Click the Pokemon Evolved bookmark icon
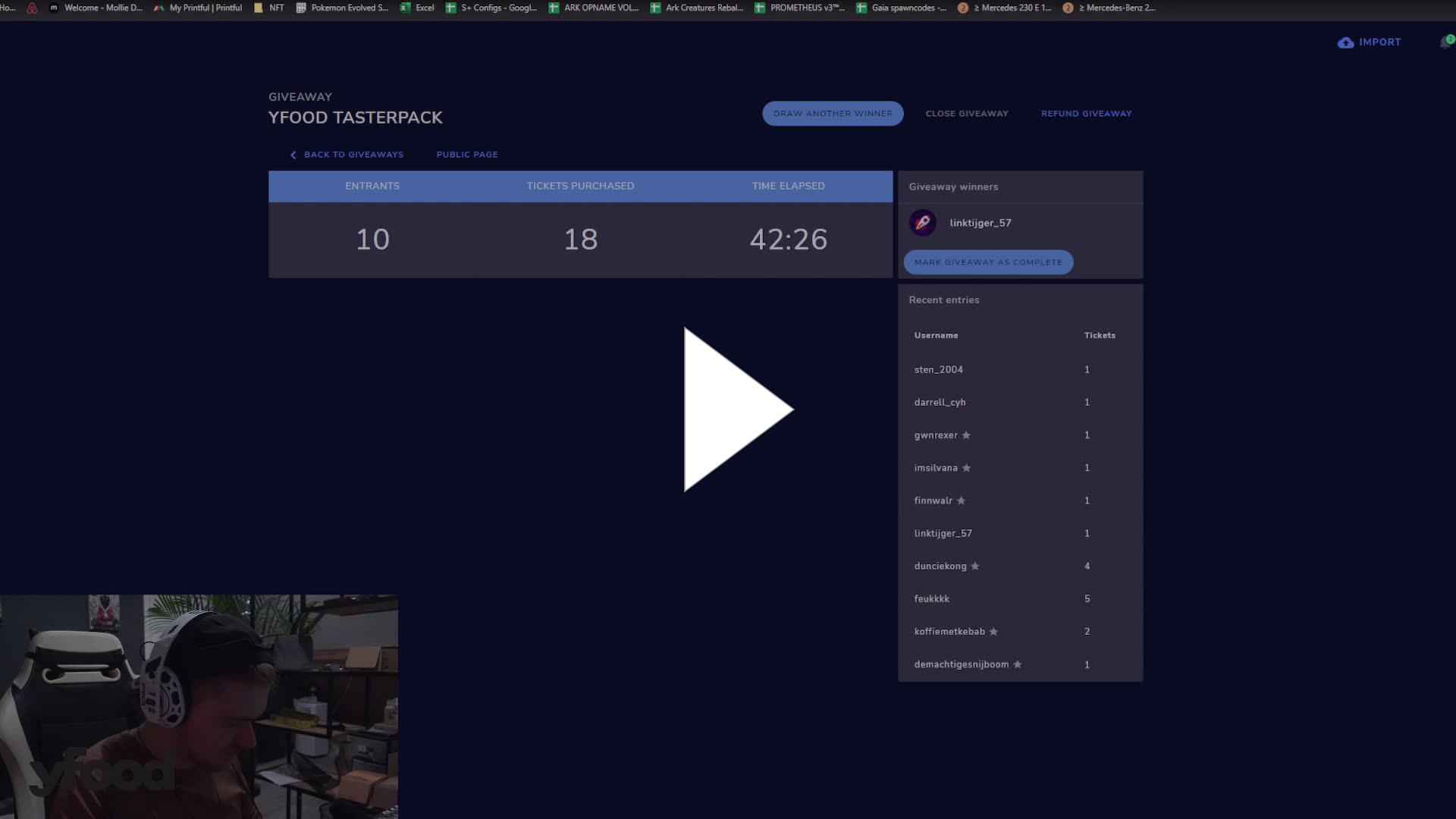Image resolution: width=1456 pixels, height=819 pixels. pos(300,8)
